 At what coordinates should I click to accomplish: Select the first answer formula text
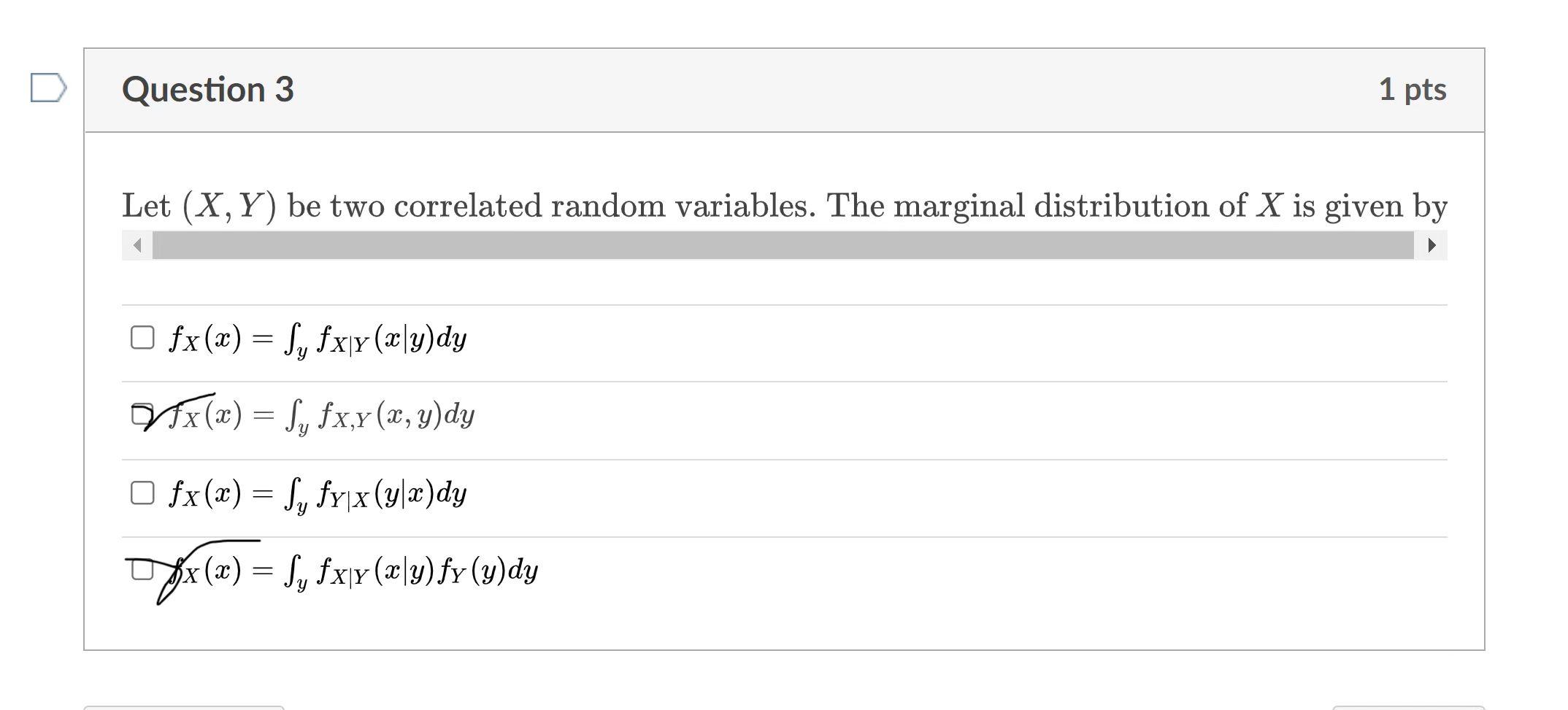318,336
